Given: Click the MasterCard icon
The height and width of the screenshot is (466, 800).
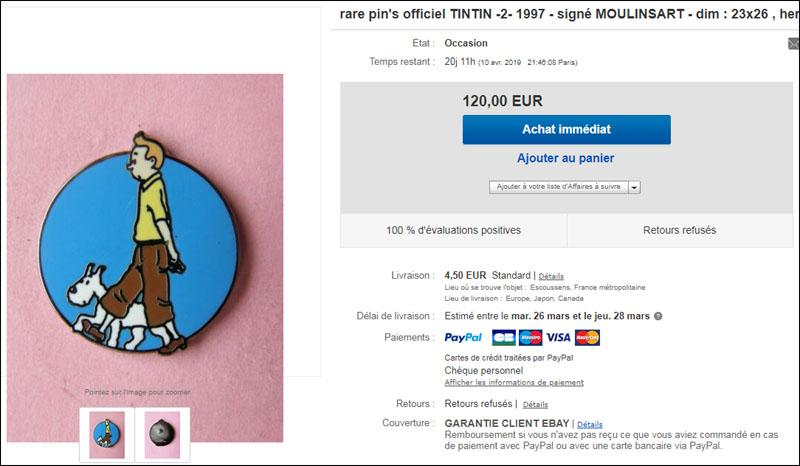Looking at the screenshot, I should (587, 337).
